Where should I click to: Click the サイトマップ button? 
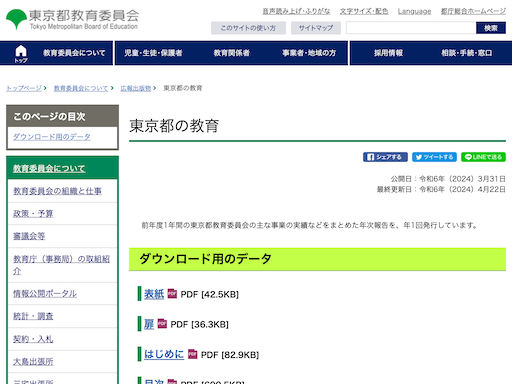click(x=316, y=28)
